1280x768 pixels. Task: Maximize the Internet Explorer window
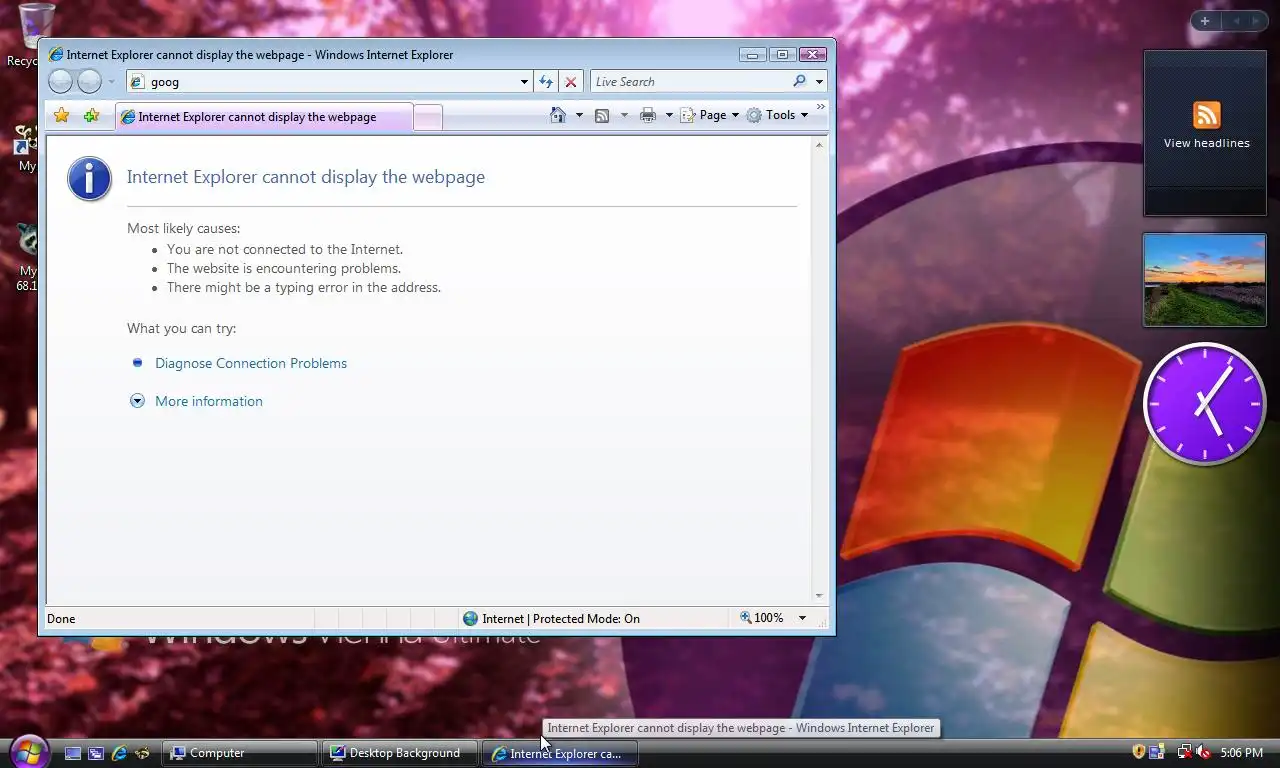pyautogui.click(x=782, y=54)
